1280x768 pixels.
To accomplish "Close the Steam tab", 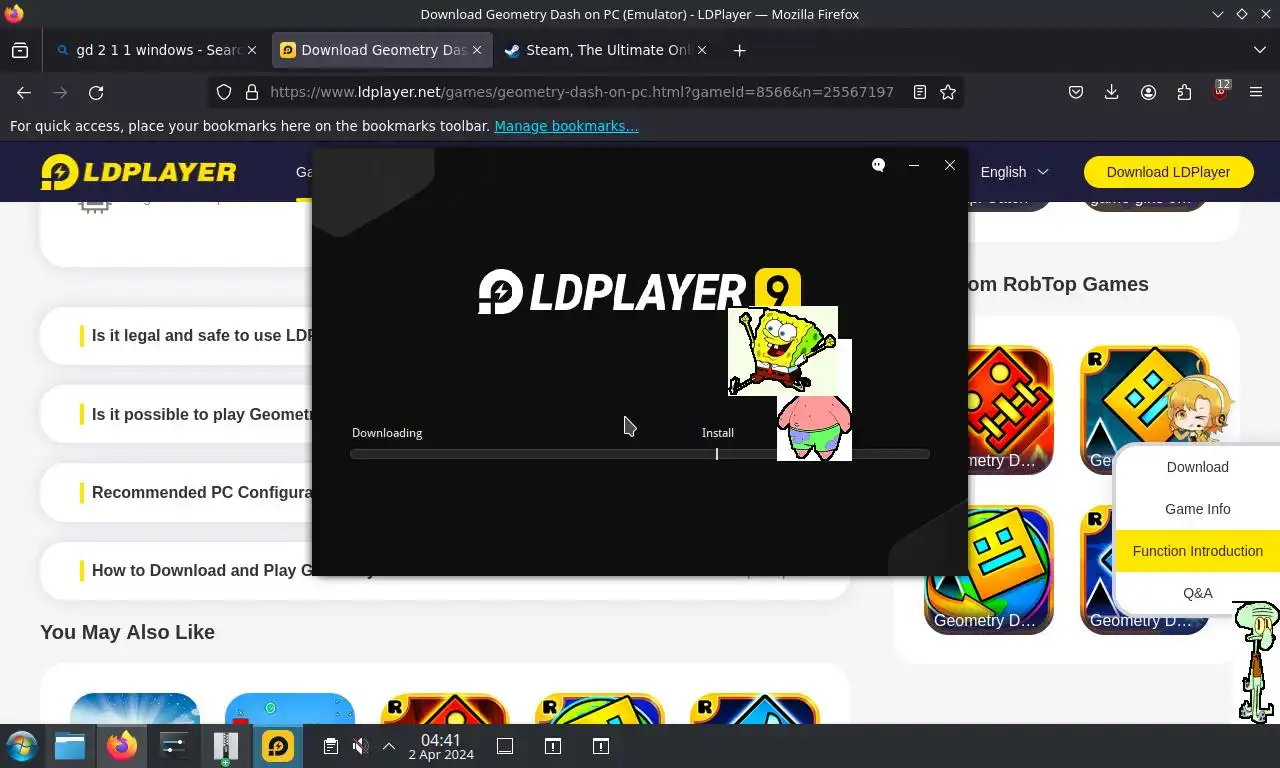I will point(701,50).
